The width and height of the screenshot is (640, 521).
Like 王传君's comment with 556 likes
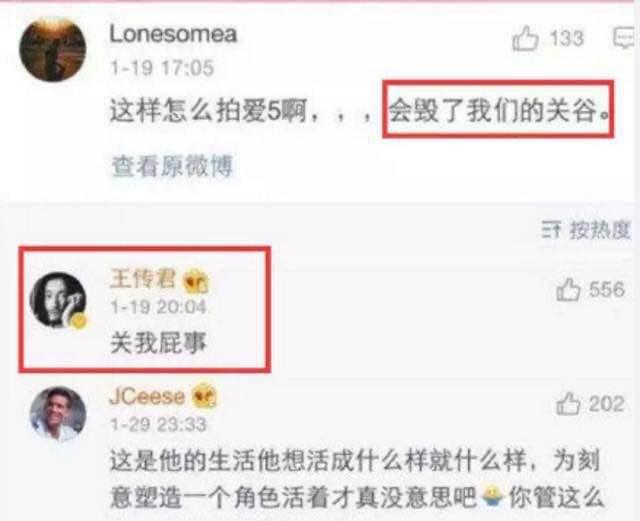click(x=568, y=289)
